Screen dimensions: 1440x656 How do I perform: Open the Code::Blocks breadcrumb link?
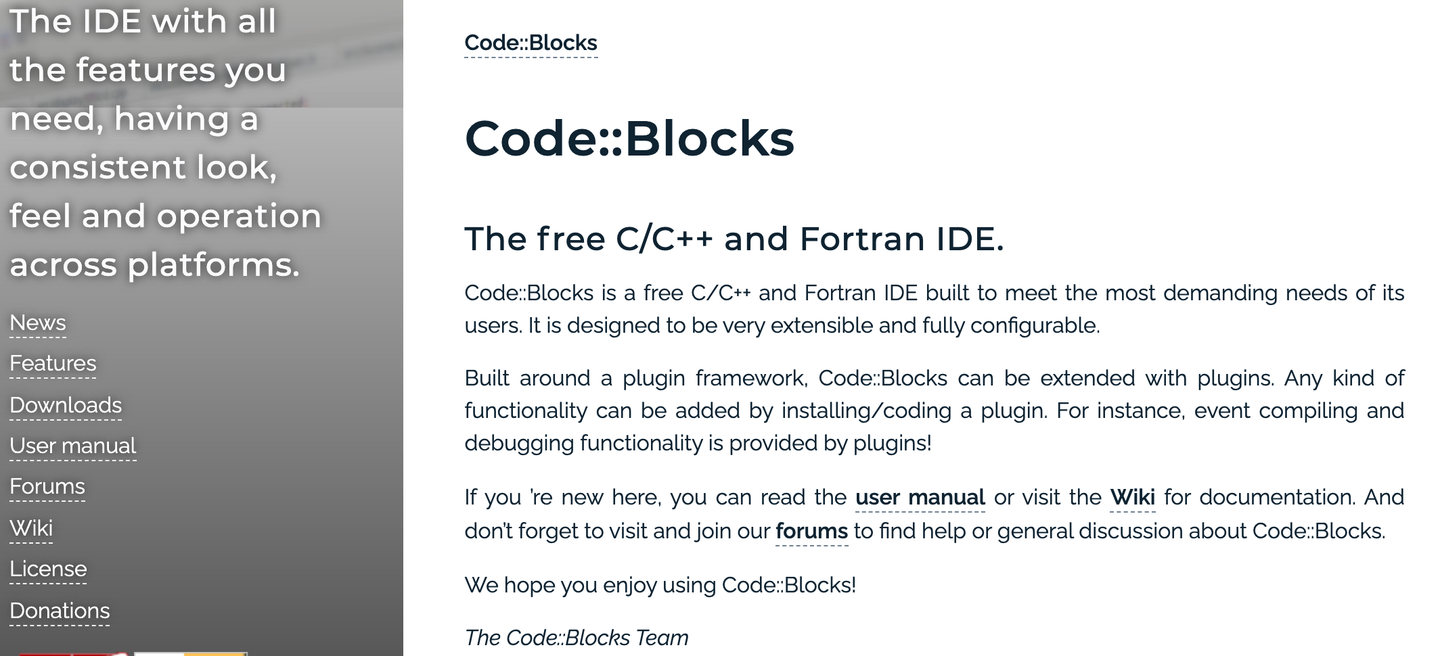click(530, 43)
